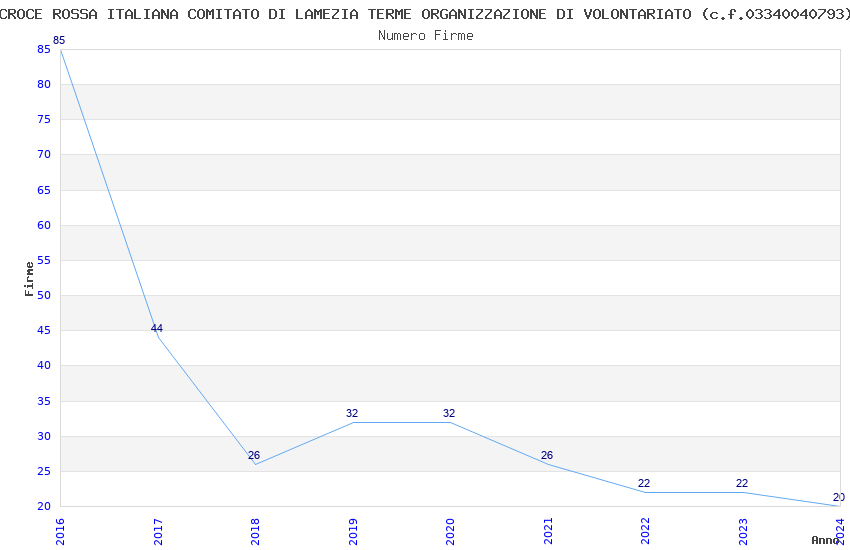Click the y-axis tick value 20
This screenshot has height=550, width=850.
[x=44, y=507]
